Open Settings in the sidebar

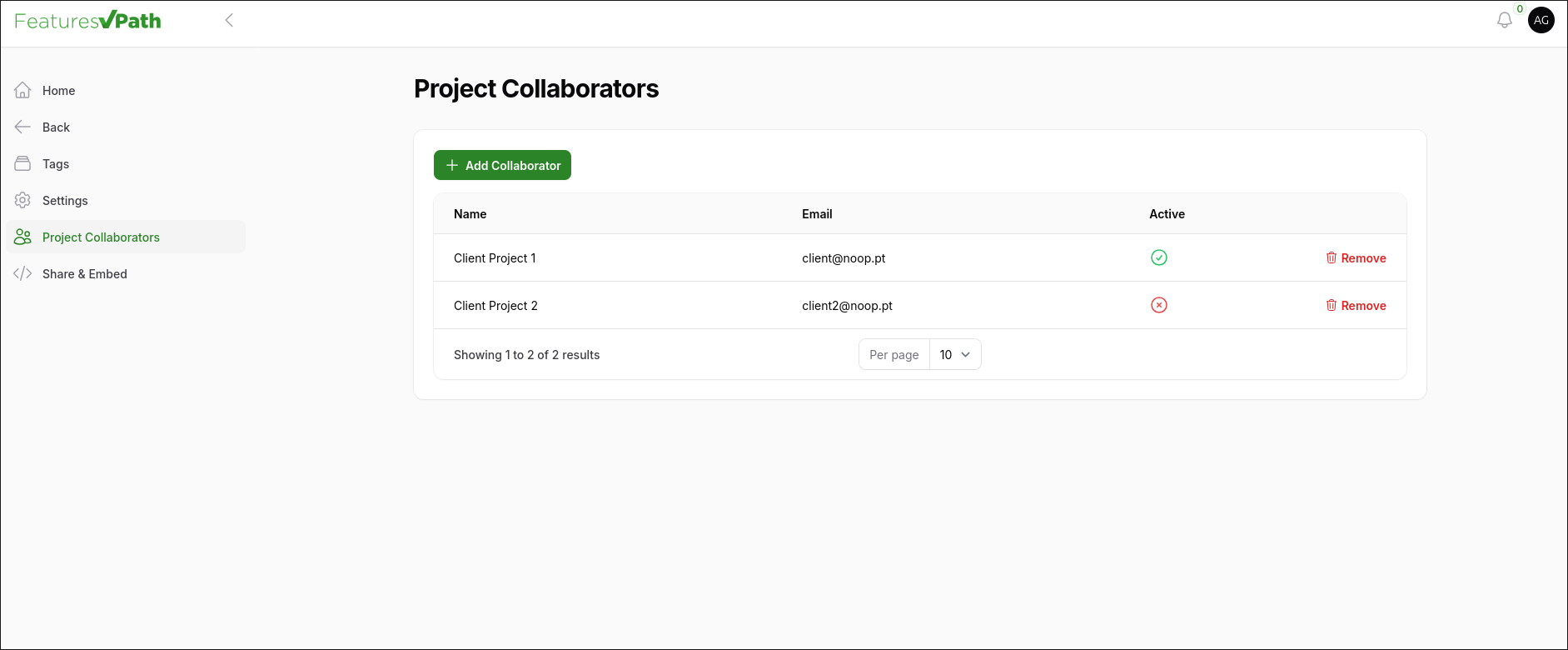tap(126, 200)
